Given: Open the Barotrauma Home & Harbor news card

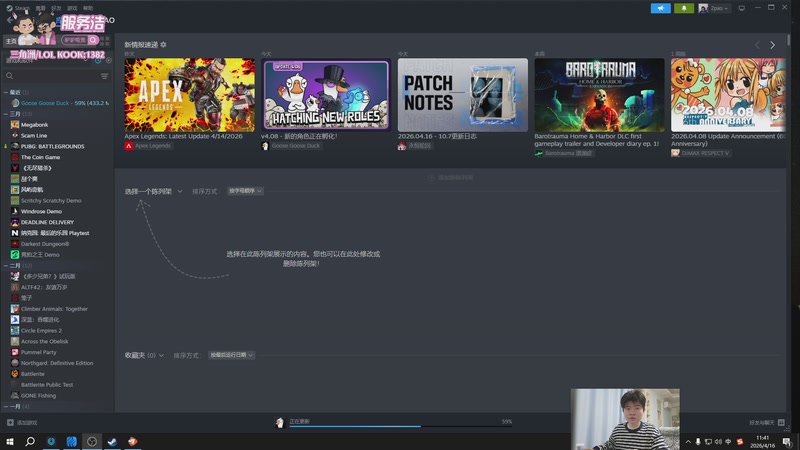Looking at the screenshot, I should [599, 95].
